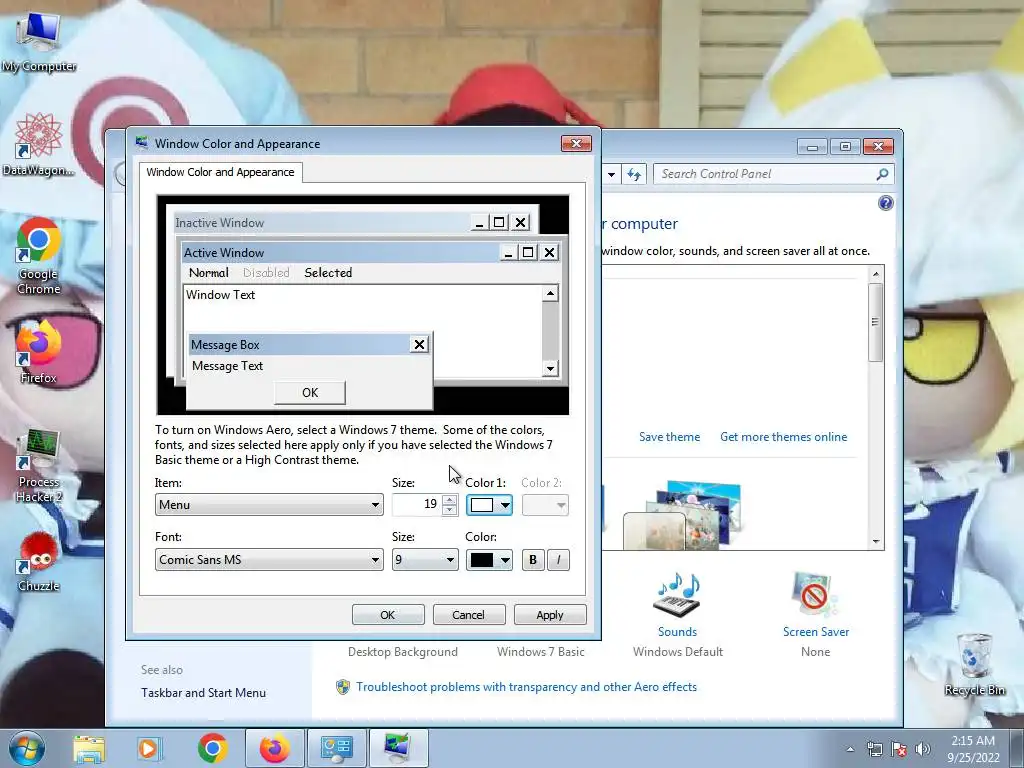This screenshot has width=1024, height=768.
Task: Click the taskbar clock showing 2:15 AM
Action: pyautogui.click(x=973, y=749)
